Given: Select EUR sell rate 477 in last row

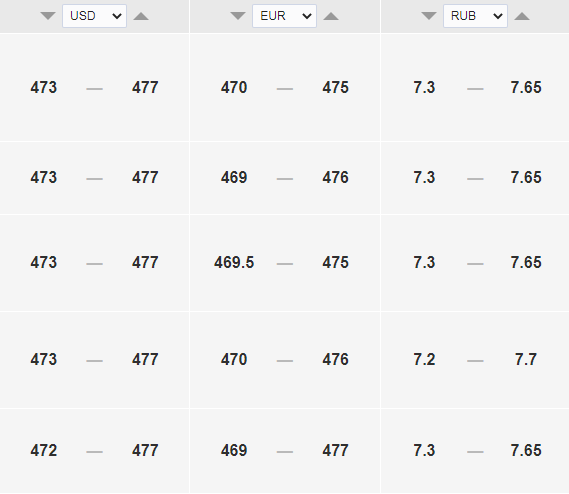Looking at the screenshot, I should [335, 450].
